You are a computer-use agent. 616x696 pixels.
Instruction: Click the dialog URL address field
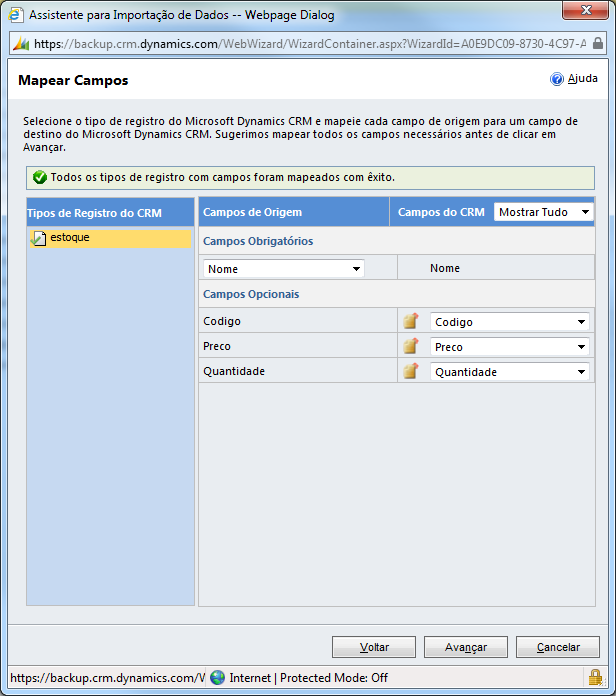tap(300, 44)
